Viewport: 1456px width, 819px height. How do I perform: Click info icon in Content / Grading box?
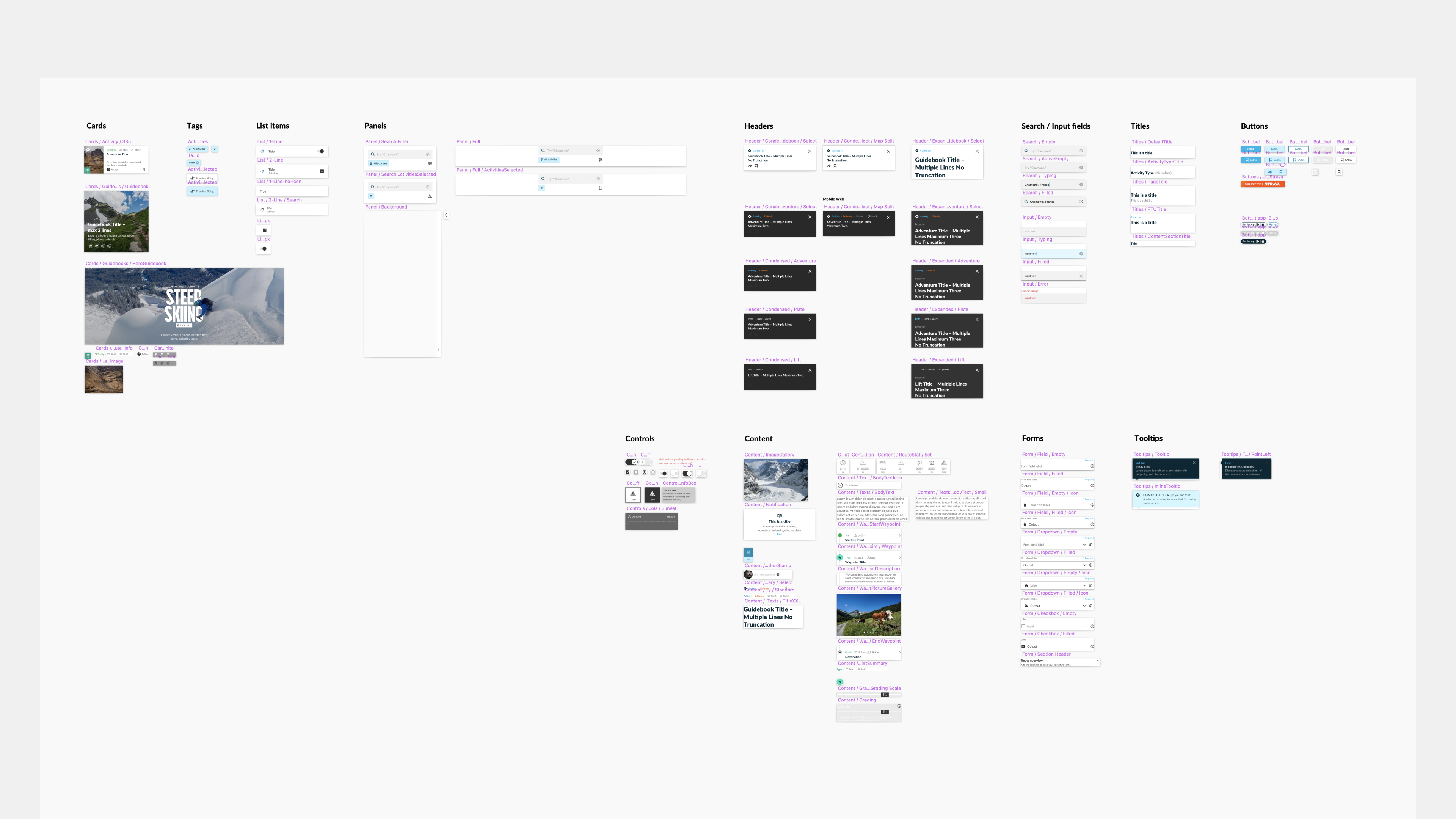899,706
